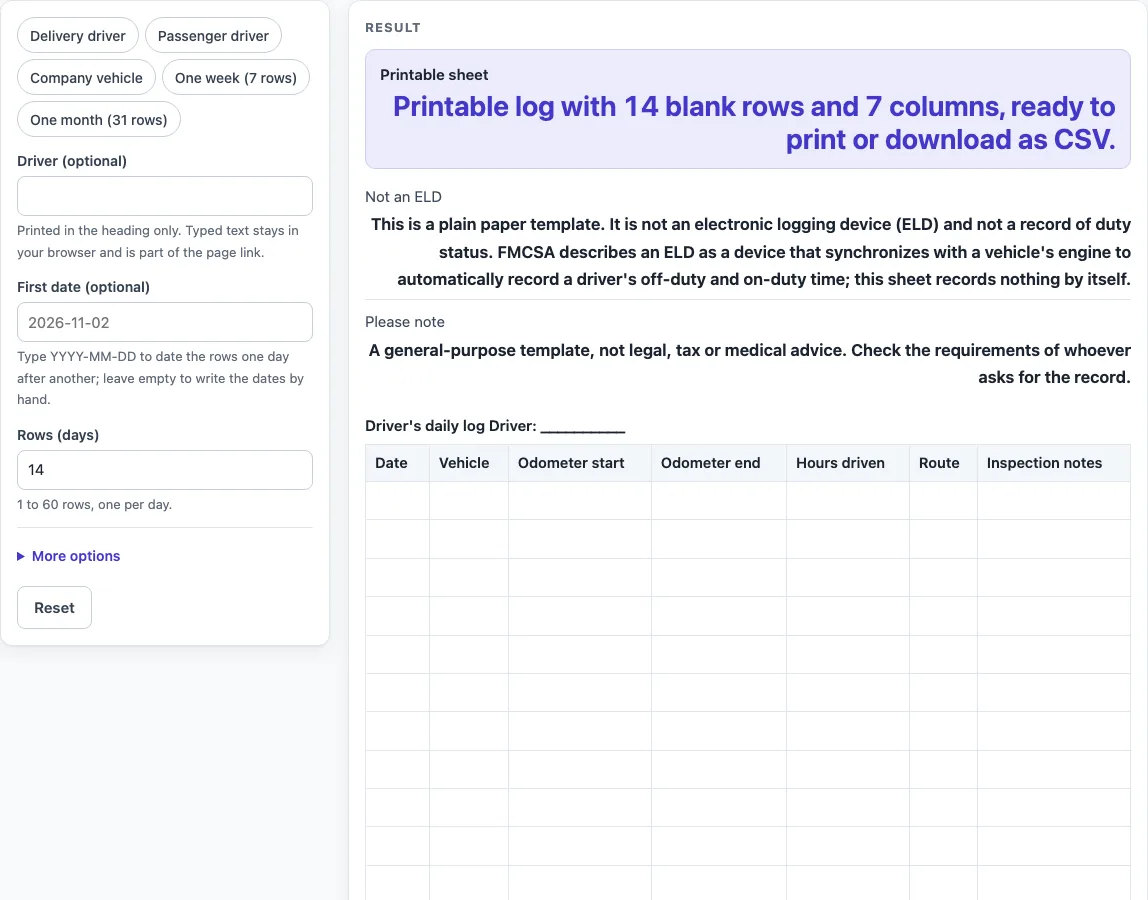Image resolution: width=1148 pixels, height=900 pixels.
Task: Click the Date column header
Action: 398,463
